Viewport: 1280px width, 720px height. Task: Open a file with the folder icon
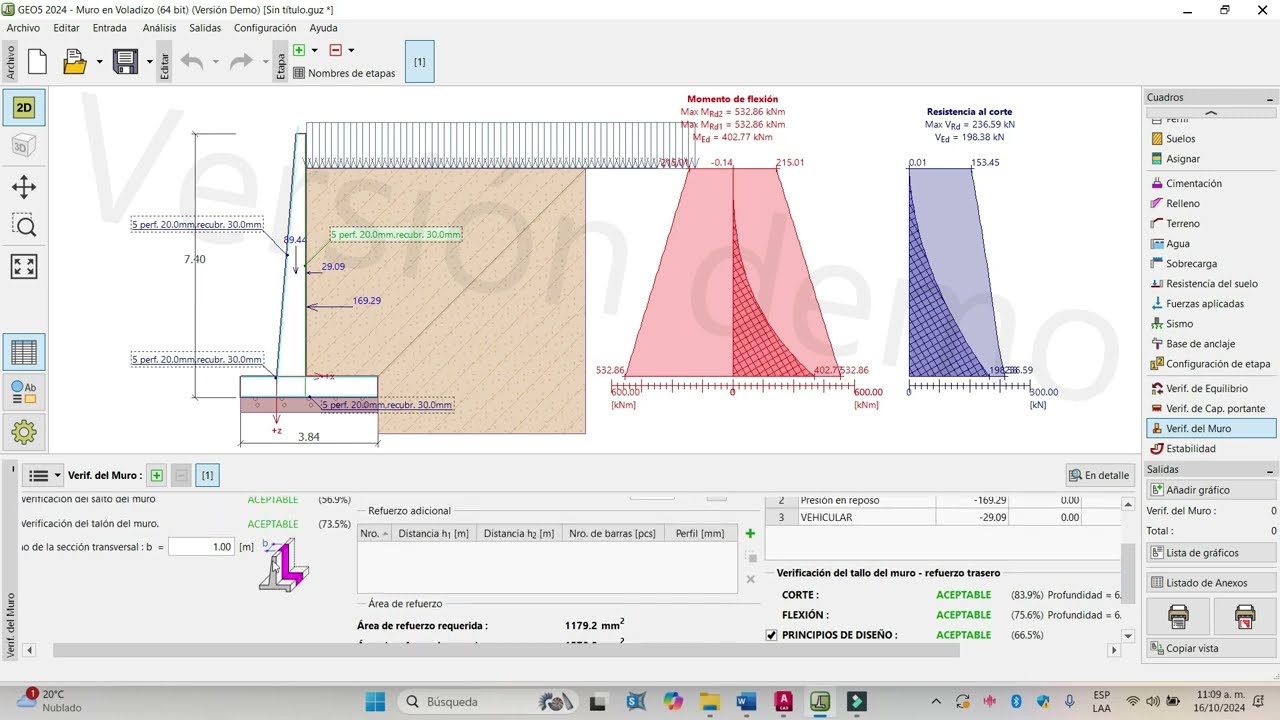pyautogui.click(x=74, y=62)
